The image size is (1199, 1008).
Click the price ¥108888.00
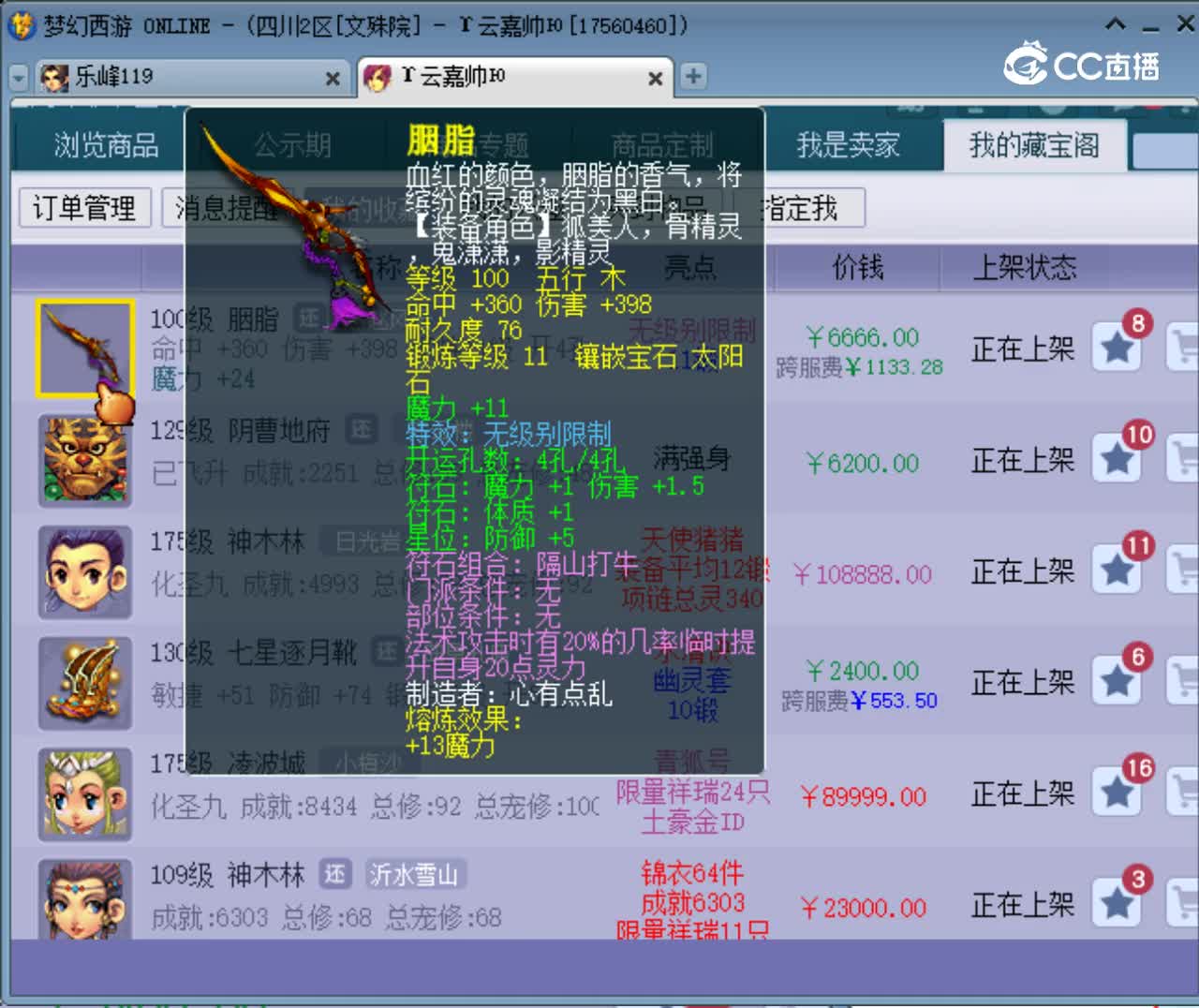[x=862, y=574]
